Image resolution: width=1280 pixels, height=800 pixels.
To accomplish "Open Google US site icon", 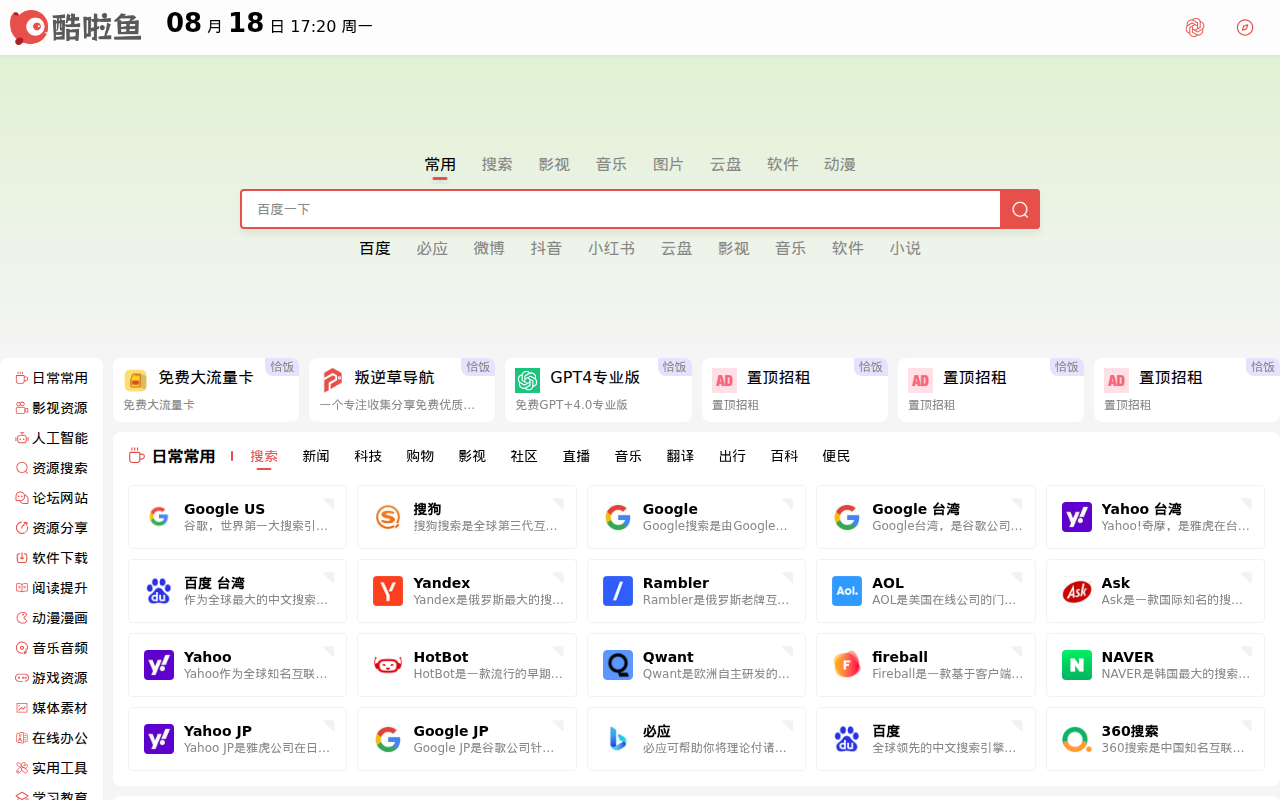I will (159, 517).
